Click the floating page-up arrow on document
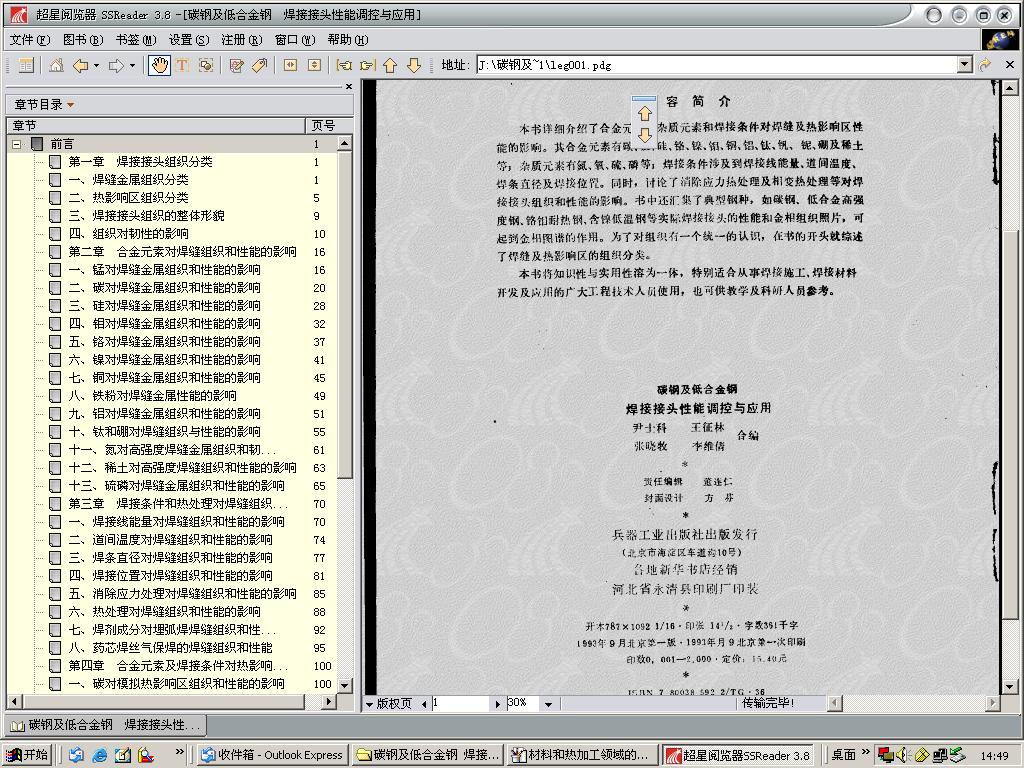 coord(645,114)
